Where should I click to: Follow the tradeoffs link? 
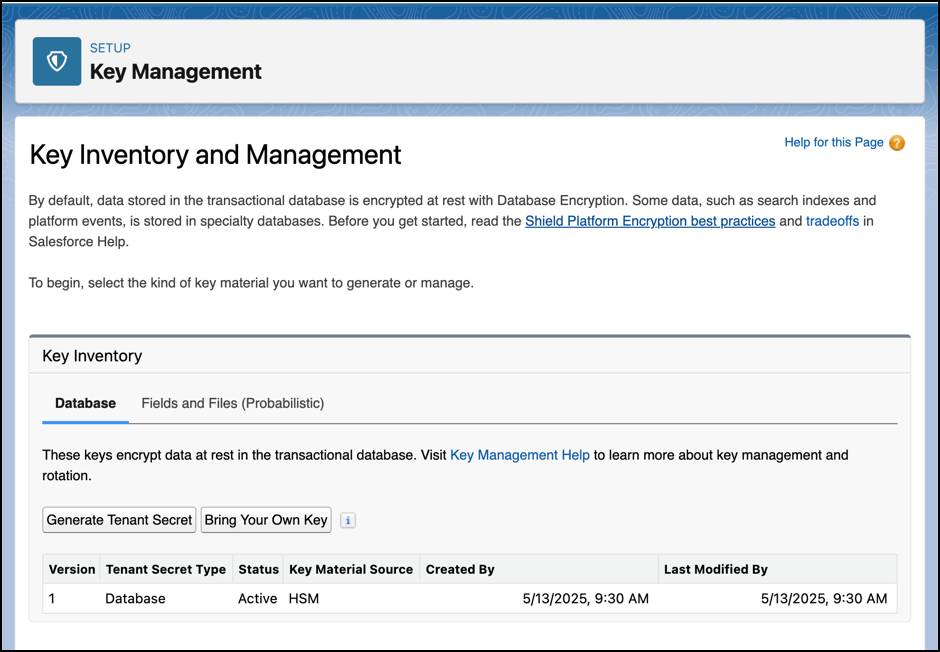[x=832, y=221]
